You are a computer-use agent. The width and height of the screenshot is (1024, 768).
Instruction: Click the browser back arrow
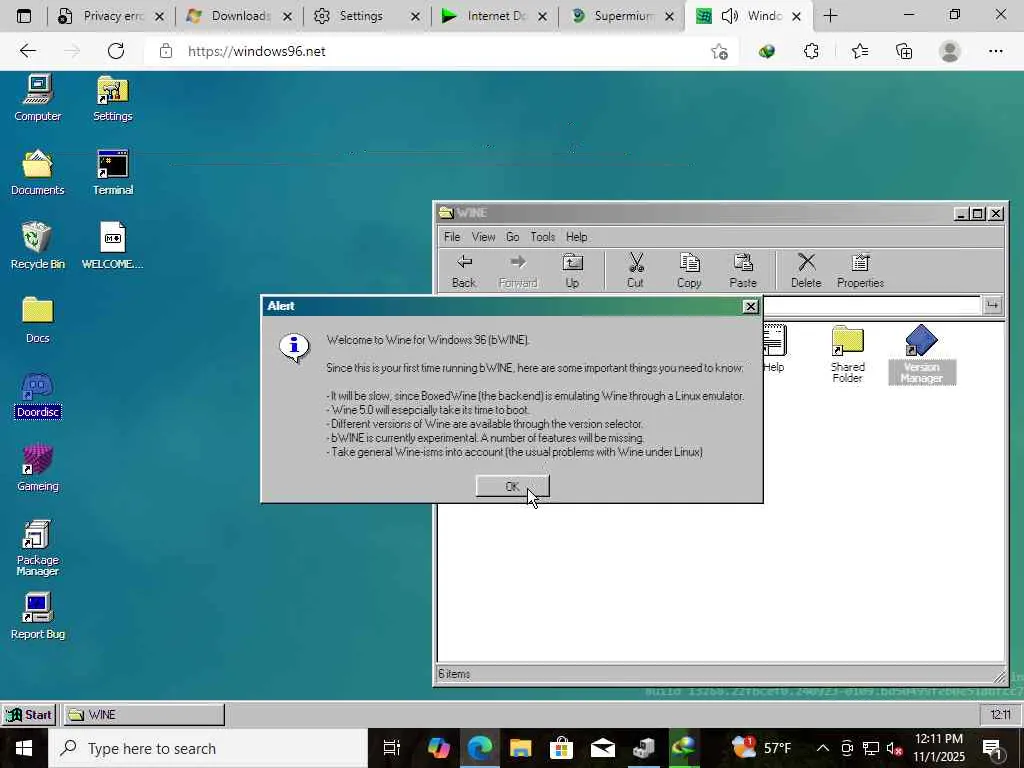point(27,51)
